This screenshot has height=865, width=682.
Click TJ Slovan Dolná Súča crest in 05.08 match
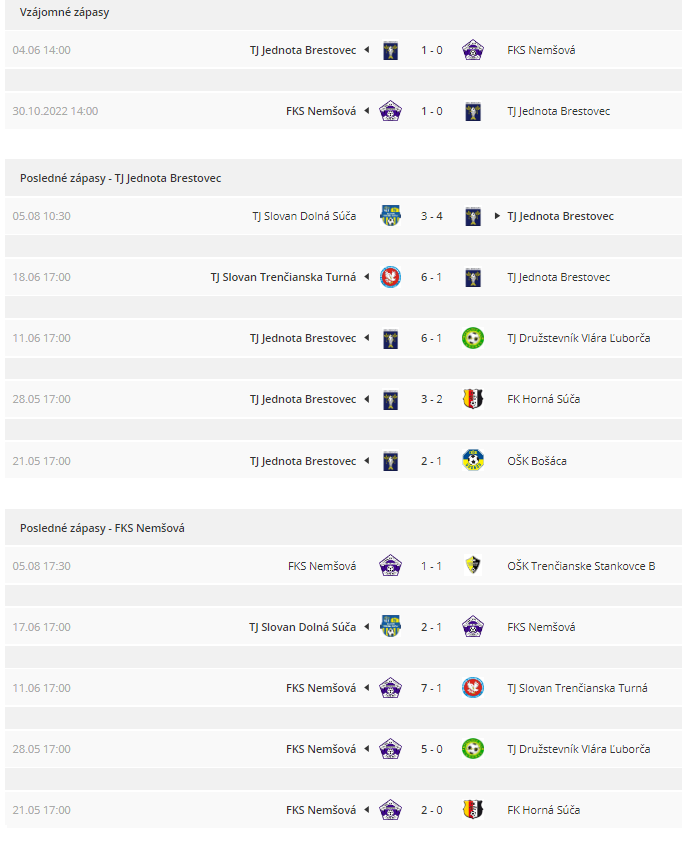point(390,216)
